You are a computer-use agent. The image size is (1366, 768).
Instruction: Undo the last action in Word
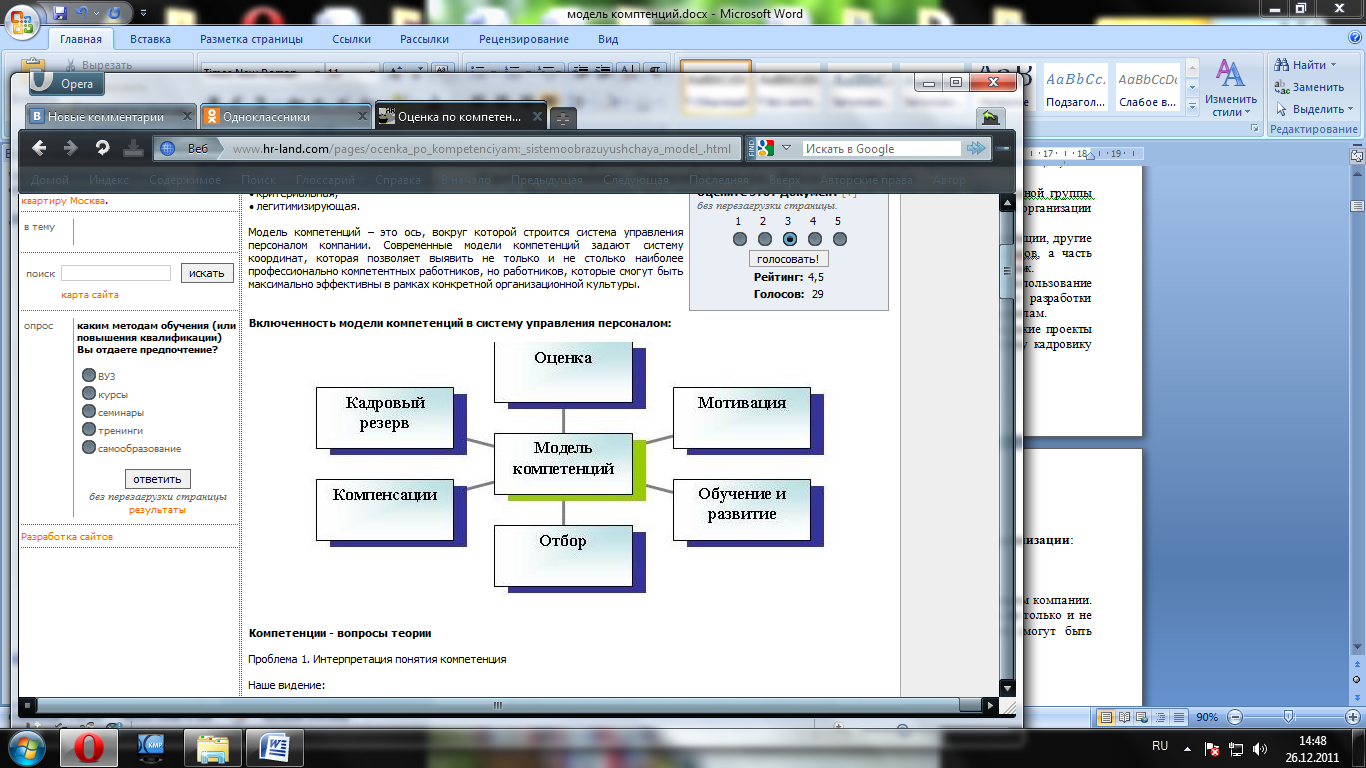84,12
